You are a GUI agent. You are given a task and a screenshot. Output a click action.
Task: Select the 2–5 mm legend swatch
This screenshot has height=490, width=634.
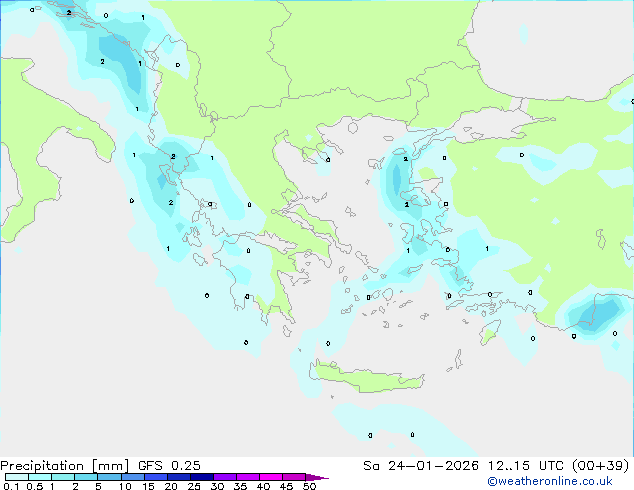coord(86,477)
